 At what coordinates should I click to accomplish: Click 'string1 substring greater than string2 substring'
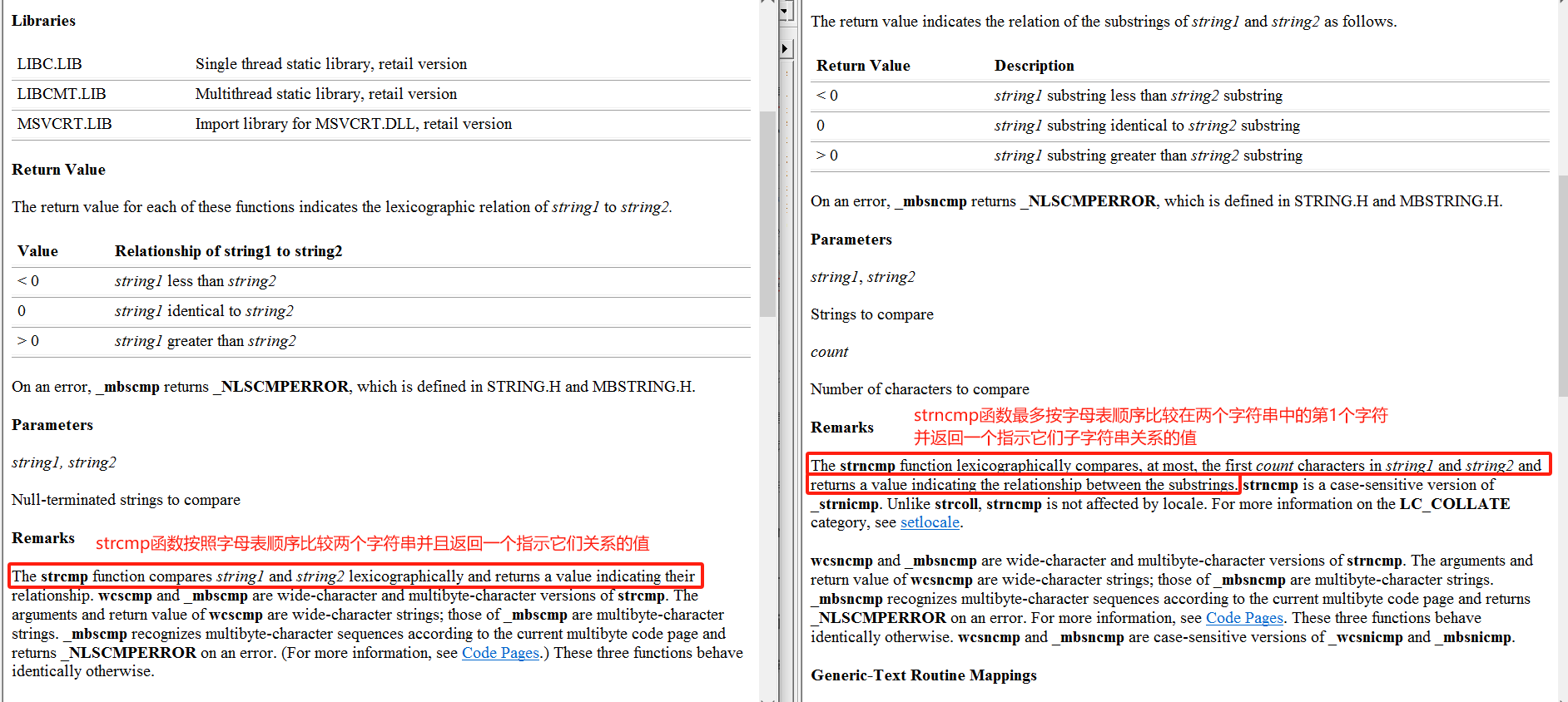click(1149, 156)
